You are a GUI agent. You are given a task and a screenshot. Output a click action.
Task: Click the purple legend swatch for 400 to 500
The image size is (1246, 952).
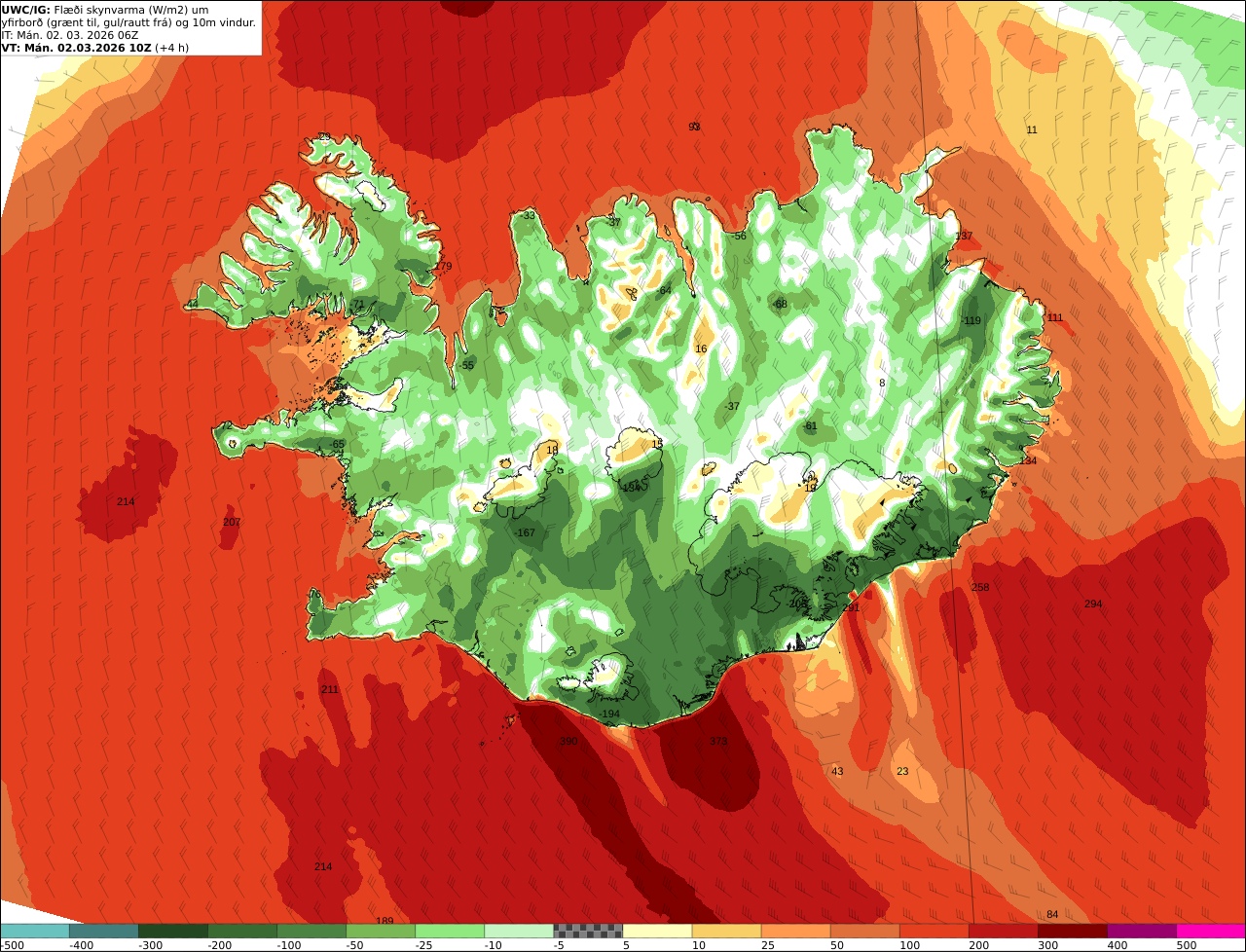(x=1141, y=931)
